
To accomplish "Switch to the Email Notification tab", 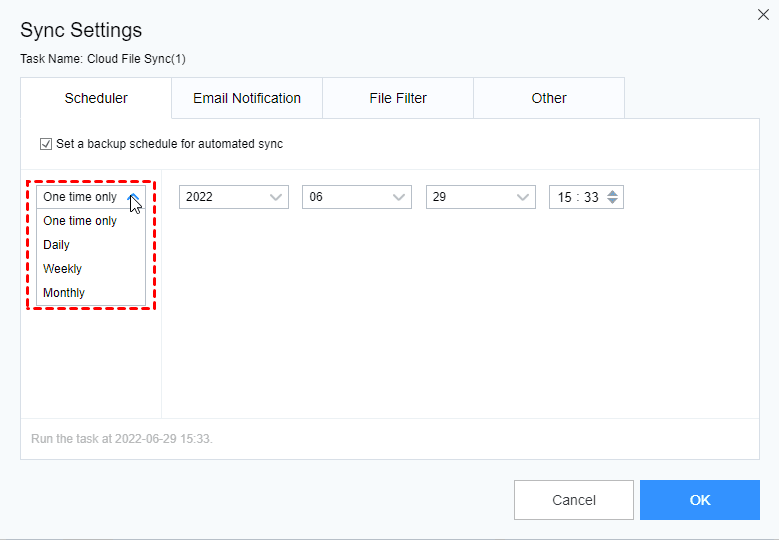I will click(x=247, y=98).
